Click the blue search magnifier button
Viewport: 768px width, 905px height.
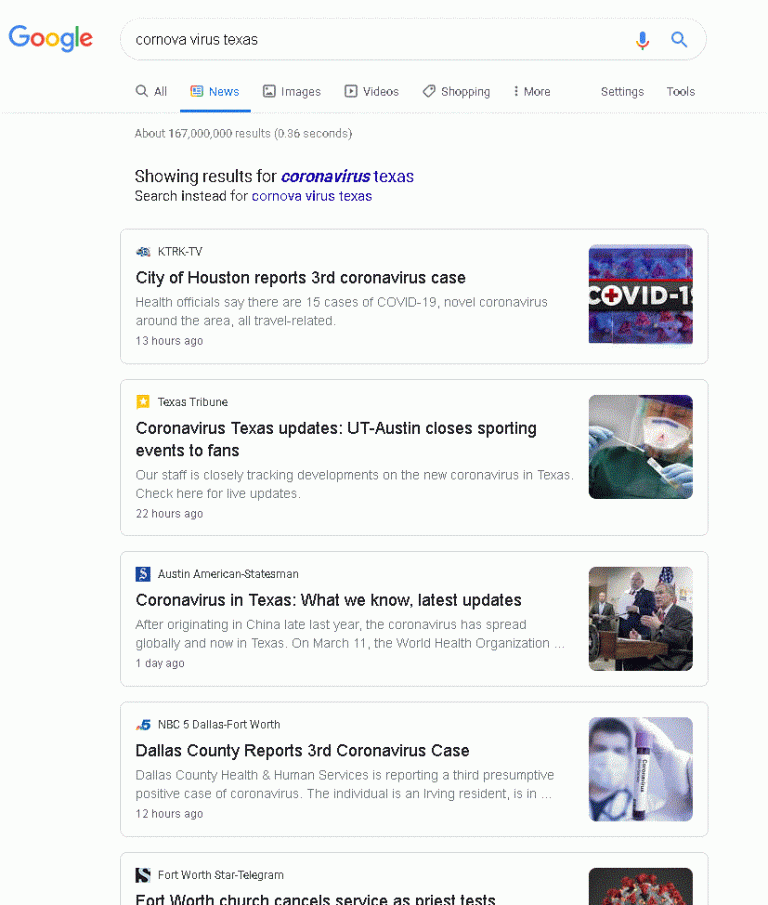679,39
